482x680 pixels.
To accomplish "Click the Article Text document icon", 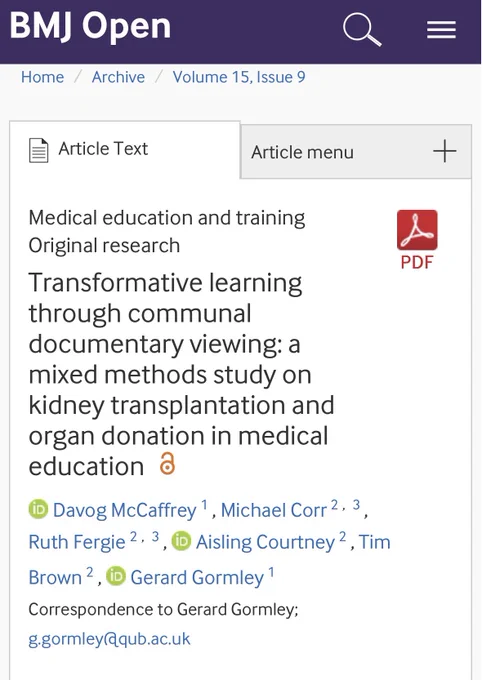I will (39, 150).
